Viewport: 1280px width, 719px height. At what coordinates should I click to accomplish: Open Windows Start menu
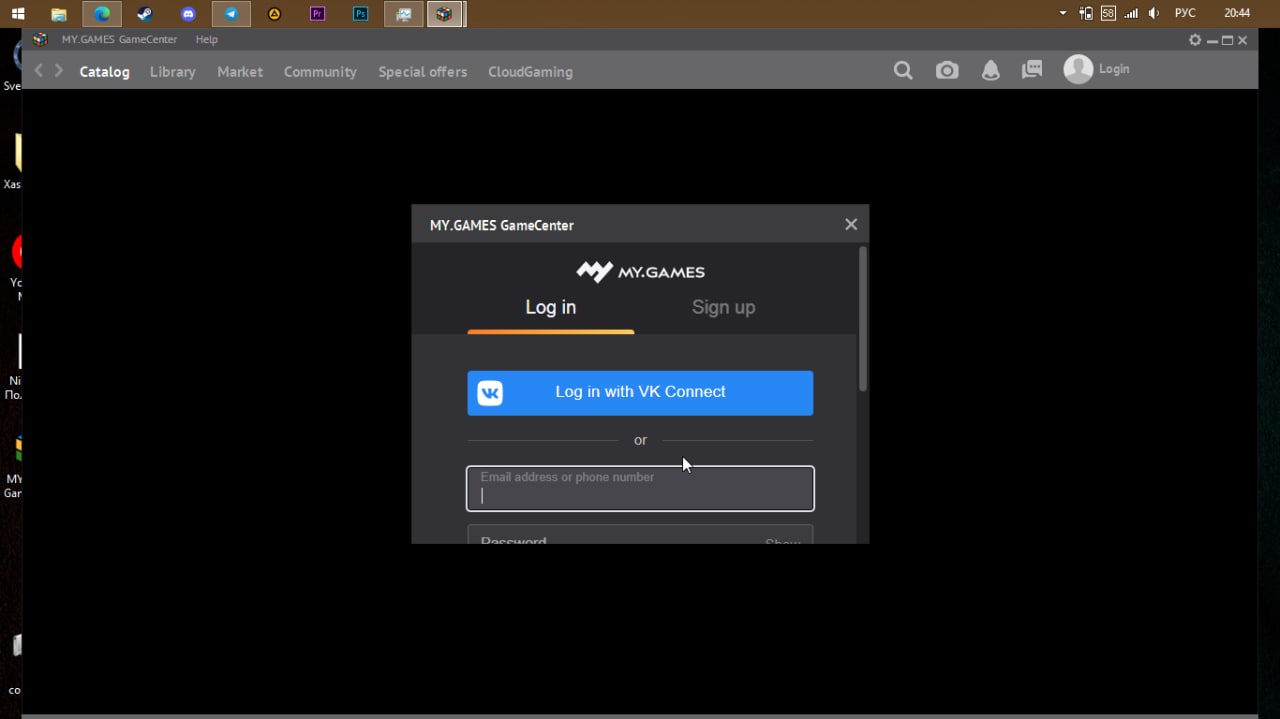point(18,14)
